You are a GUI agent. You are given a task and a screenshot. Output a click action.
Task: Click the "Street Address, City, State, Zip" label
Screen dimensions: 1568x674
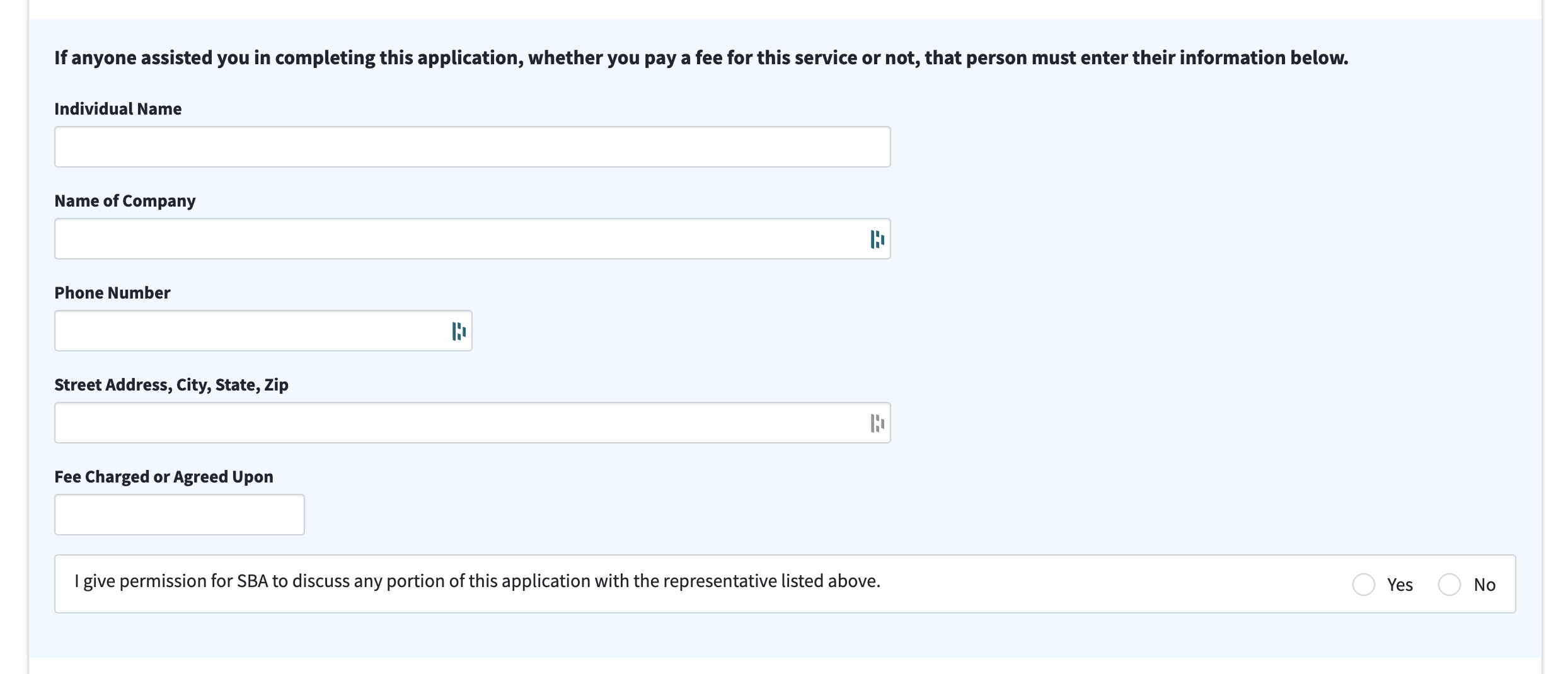pyautogui.click(x=171, y=385)
